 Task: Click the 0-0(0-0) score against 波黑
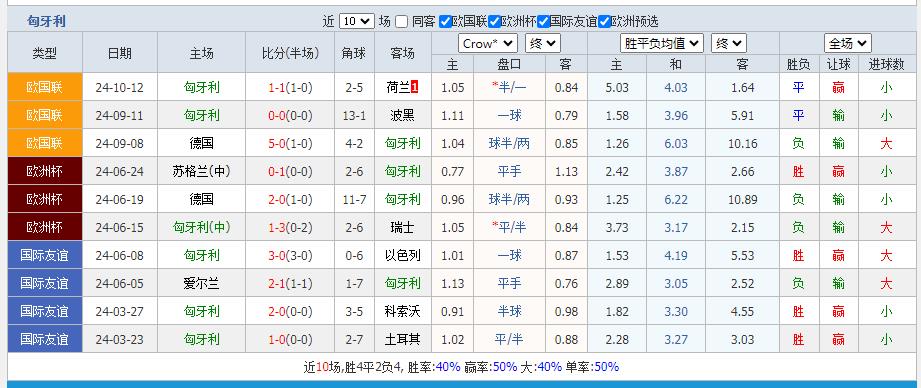tap(290, 116)
